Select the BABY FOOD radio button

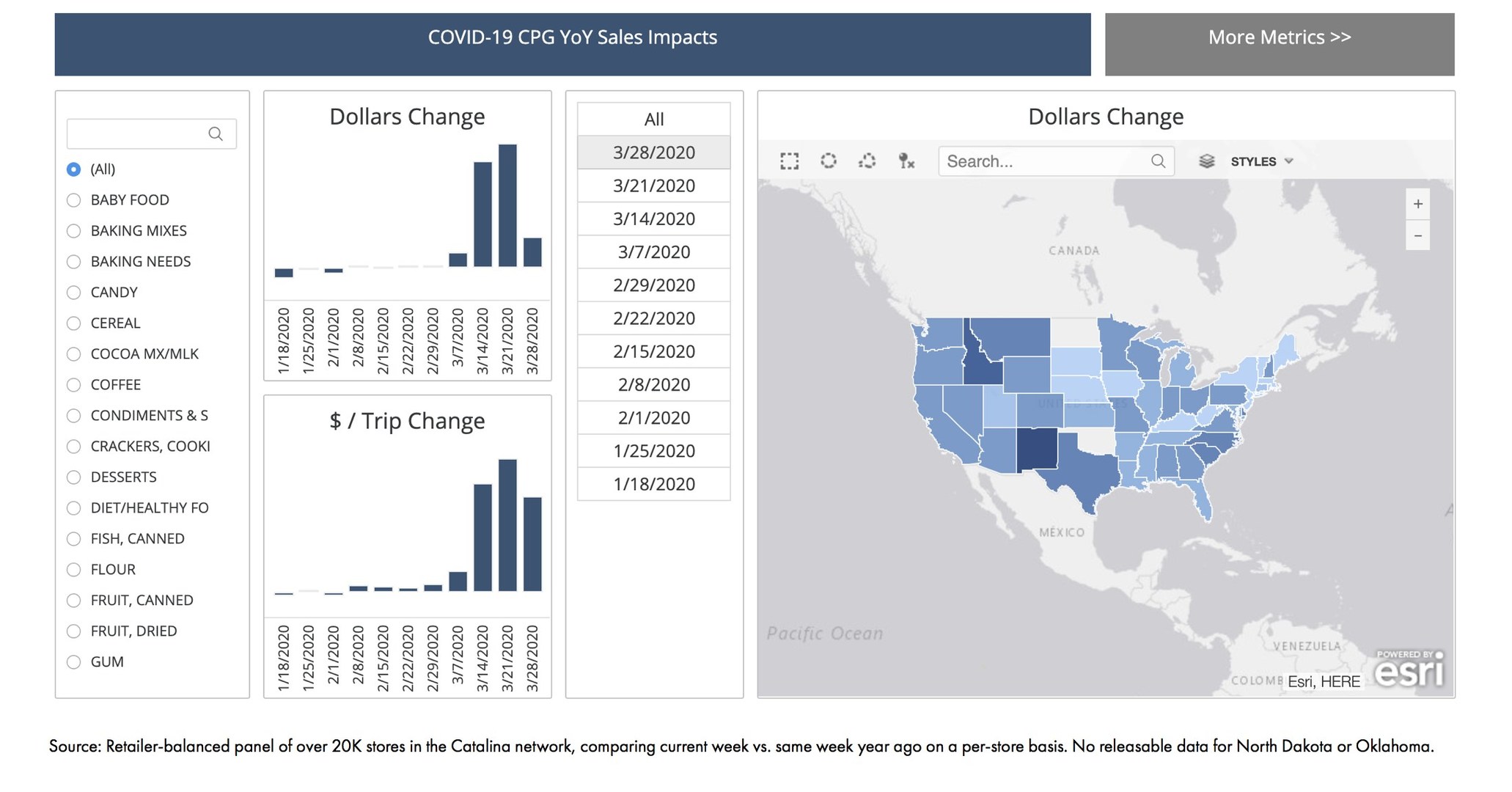73,199
